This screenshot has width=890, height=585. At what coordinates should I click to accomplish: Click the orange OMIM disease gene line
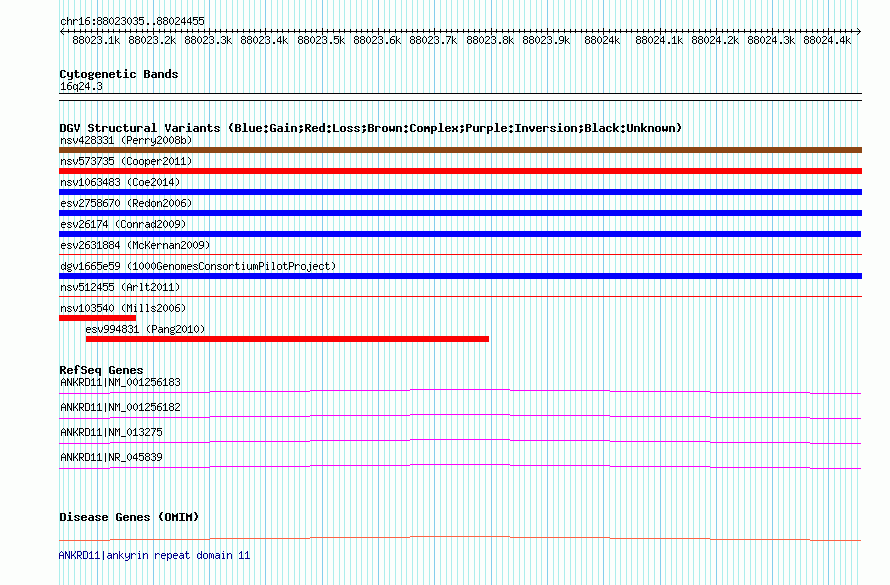tap(460, 538)
